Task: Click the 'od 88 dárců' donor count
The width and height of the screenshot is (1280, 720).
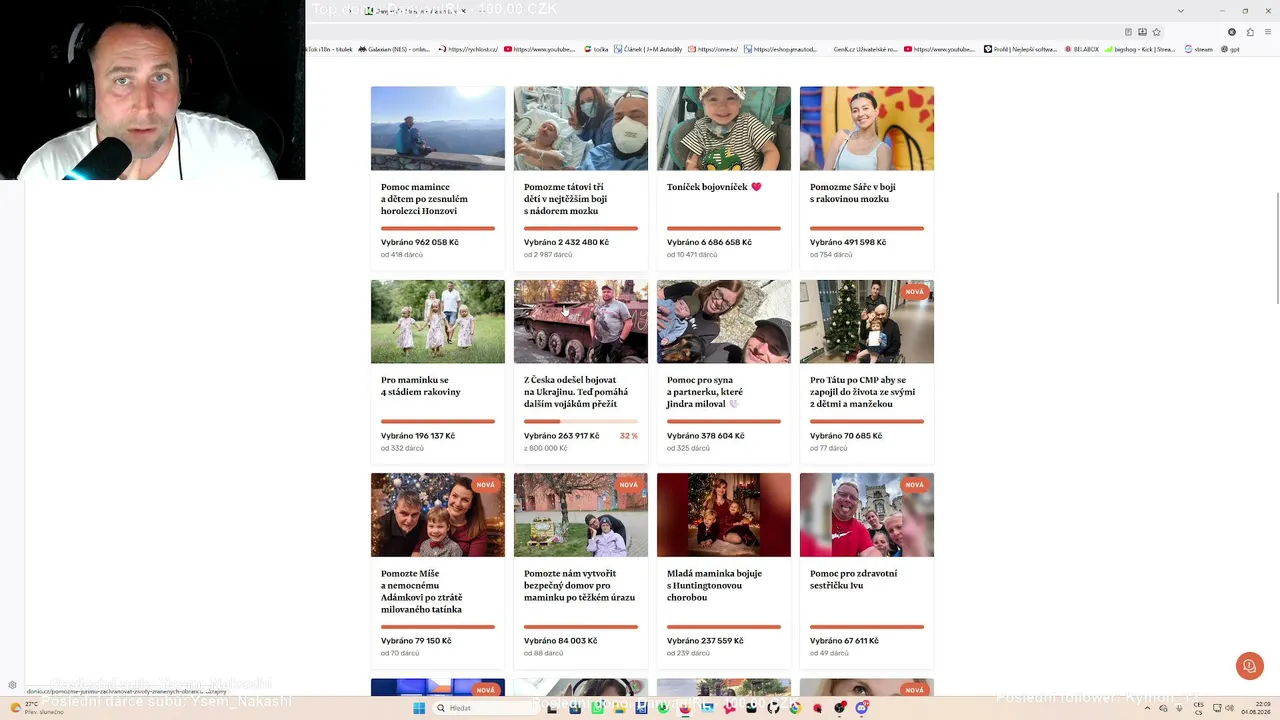Action: (x=543, y=653)
